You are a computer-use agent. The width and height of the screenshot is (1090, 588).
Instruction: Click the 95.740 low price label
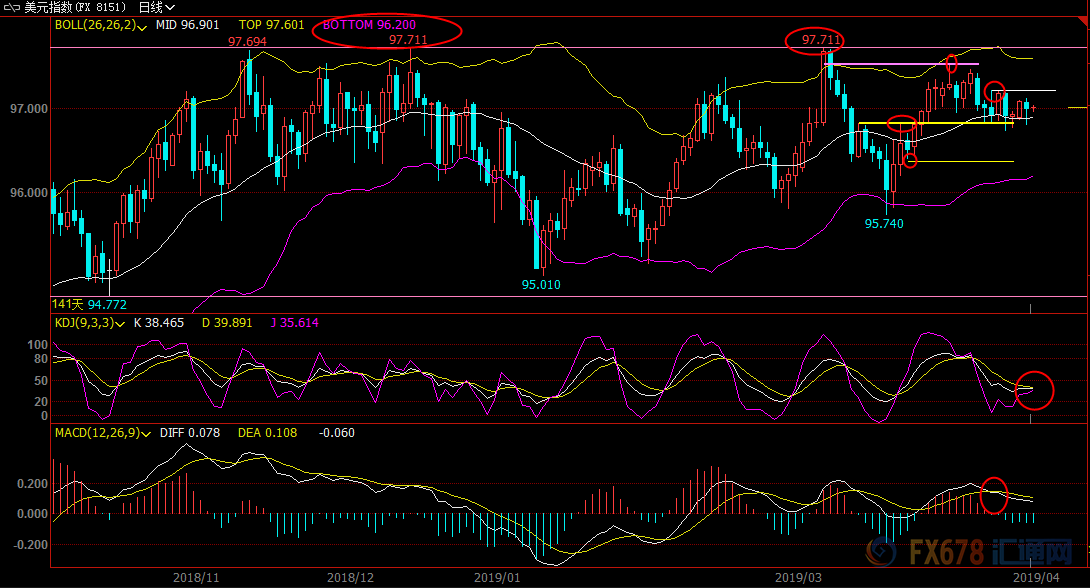click(883, 224)
